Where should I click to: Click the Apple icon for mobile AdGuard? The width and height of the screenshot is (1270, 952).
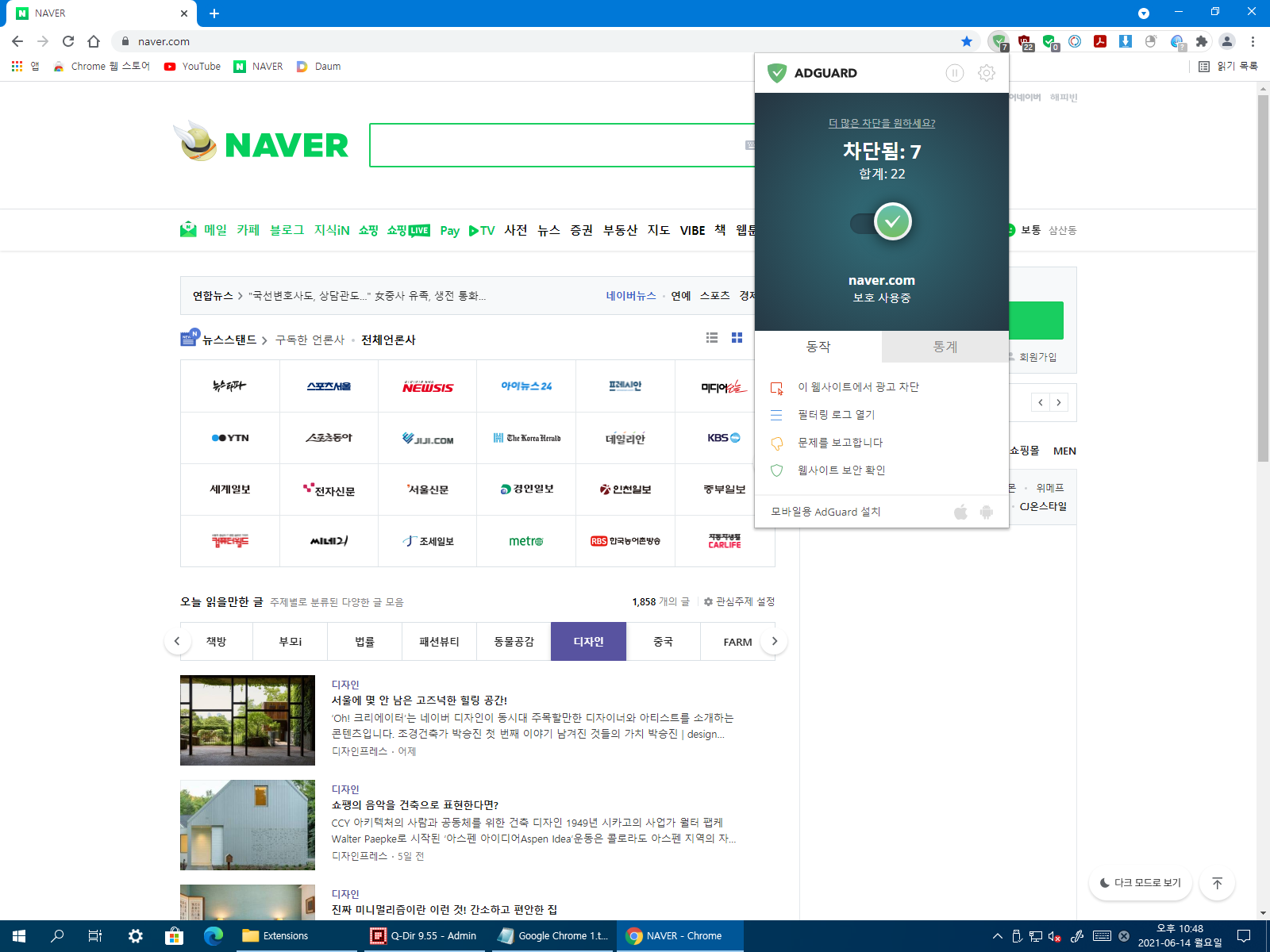coord(960,512)
